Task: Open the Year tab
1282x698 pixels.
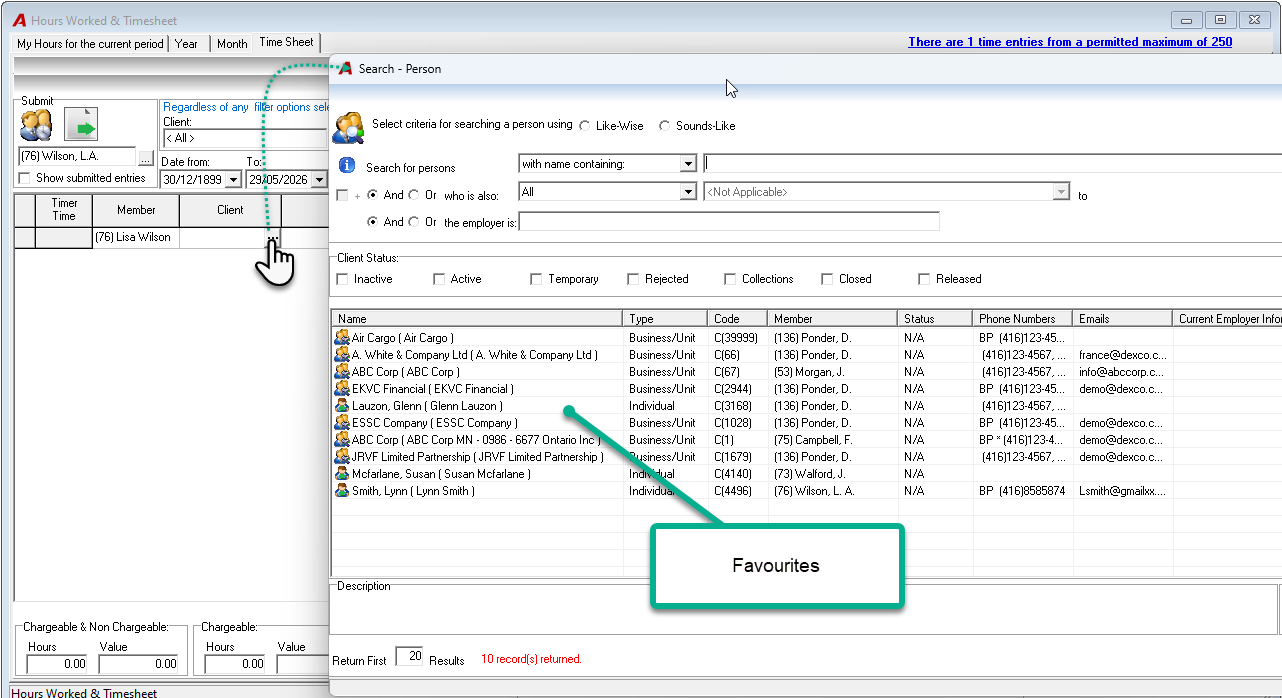Action: 187,44
